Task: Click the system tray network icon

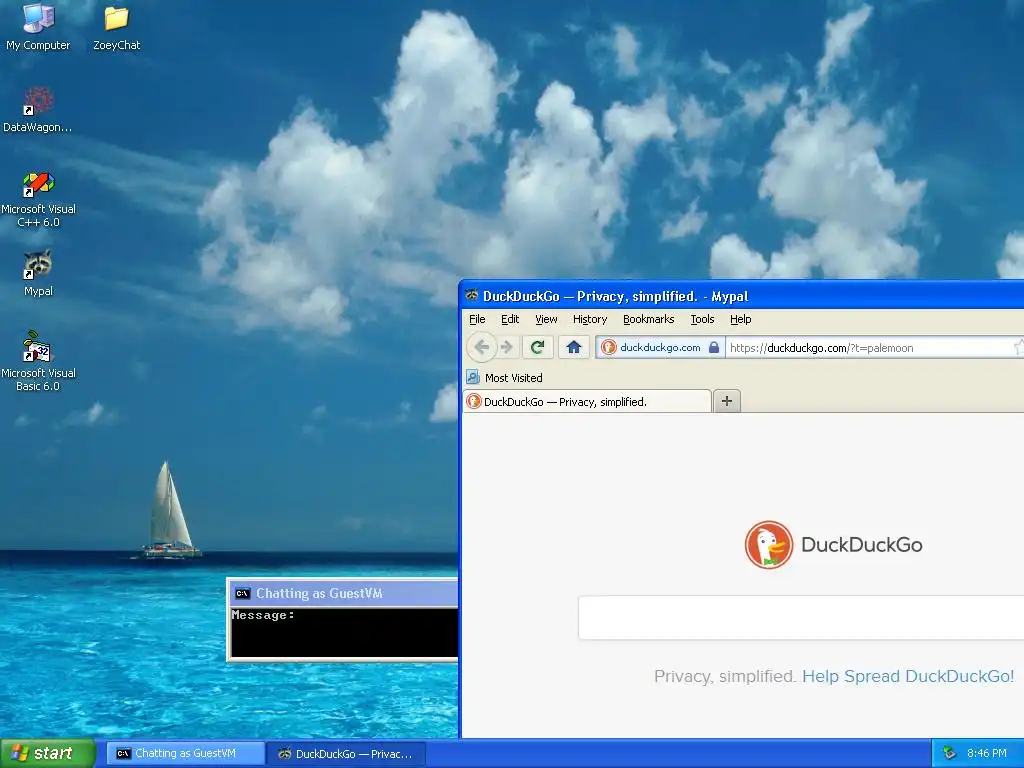Action: [x=949, y=753]
